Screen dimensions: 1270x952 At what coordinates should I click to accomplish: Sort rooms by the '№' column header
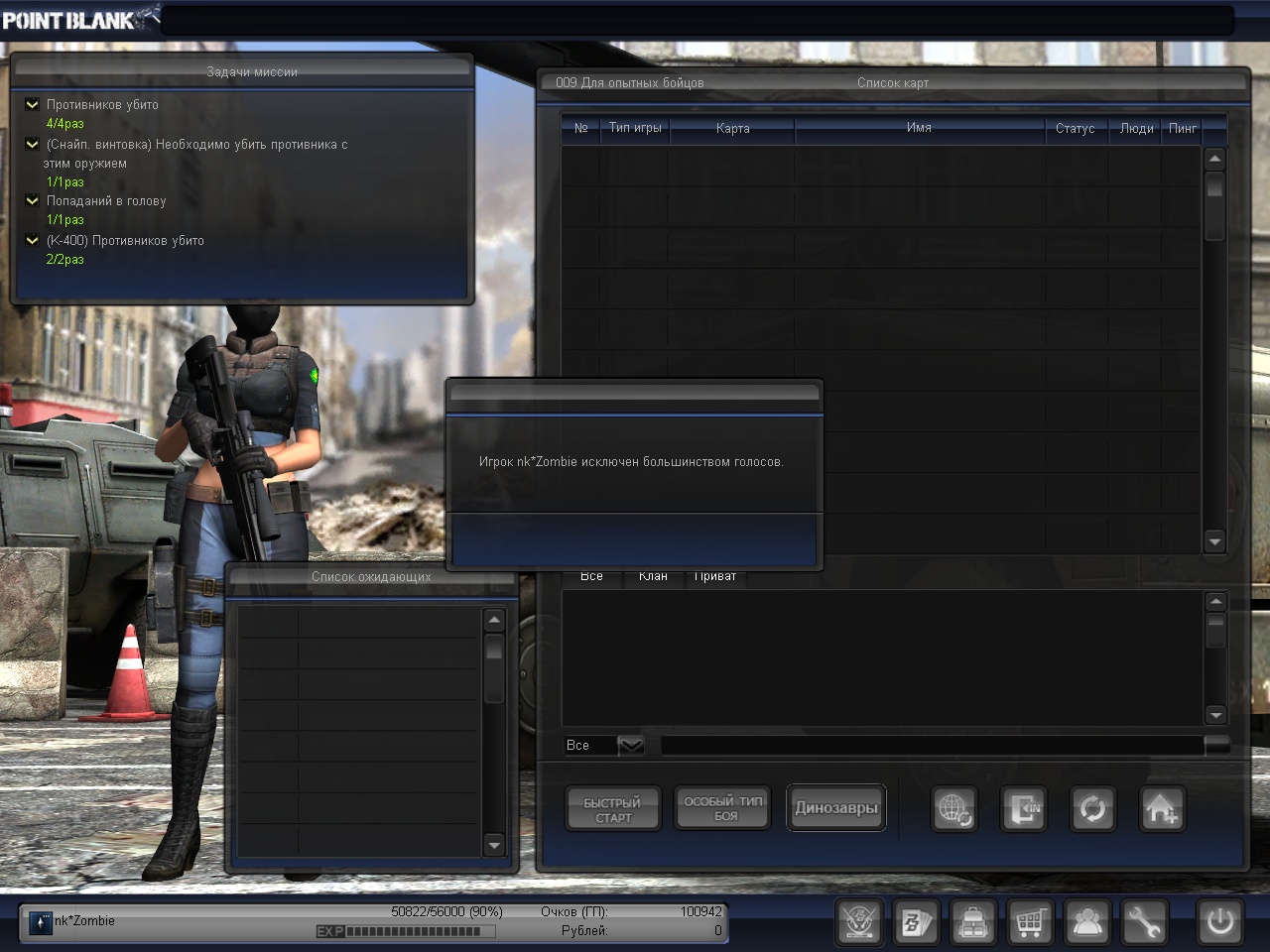click(581, 129)
